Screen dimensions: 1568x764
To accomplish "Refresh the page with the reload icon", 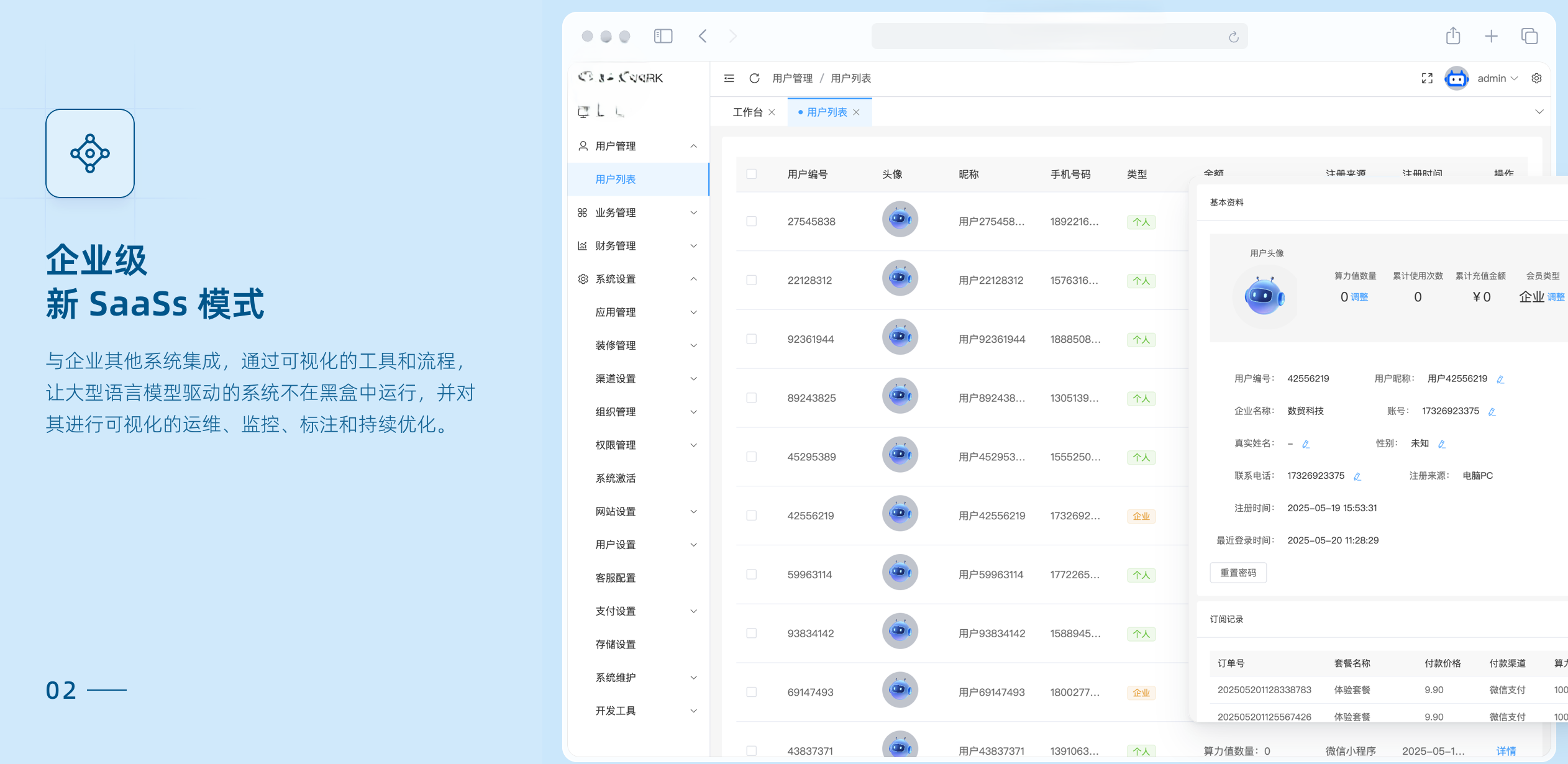I will [x=754, y=78].
